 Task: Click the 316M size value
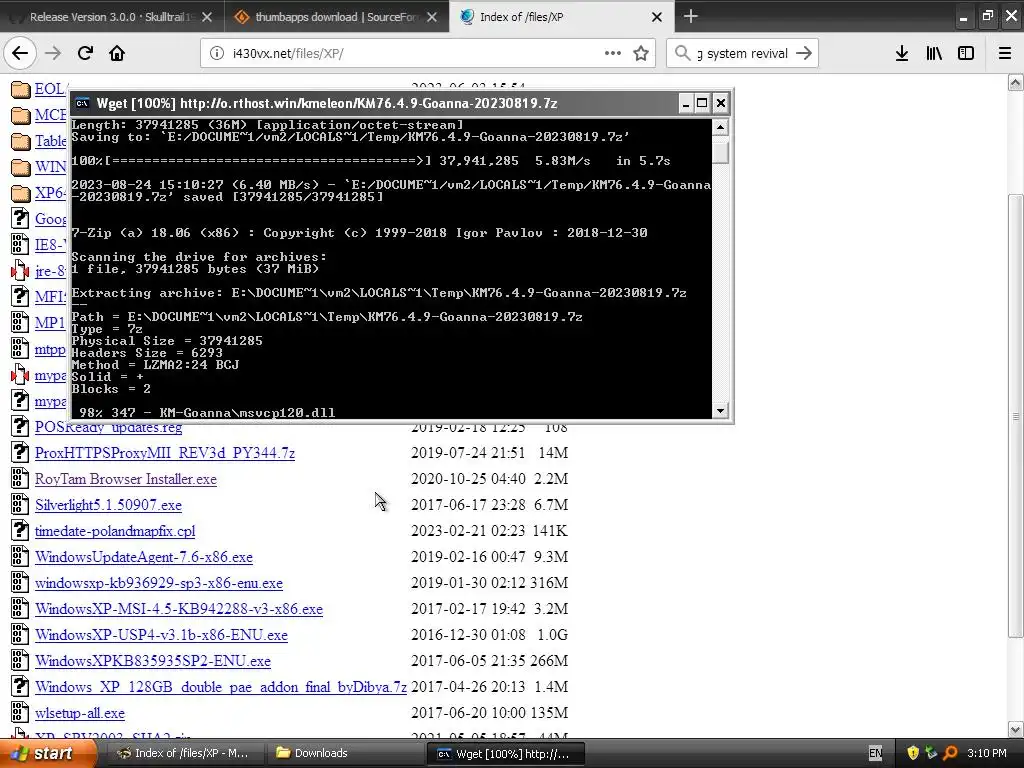549,583
